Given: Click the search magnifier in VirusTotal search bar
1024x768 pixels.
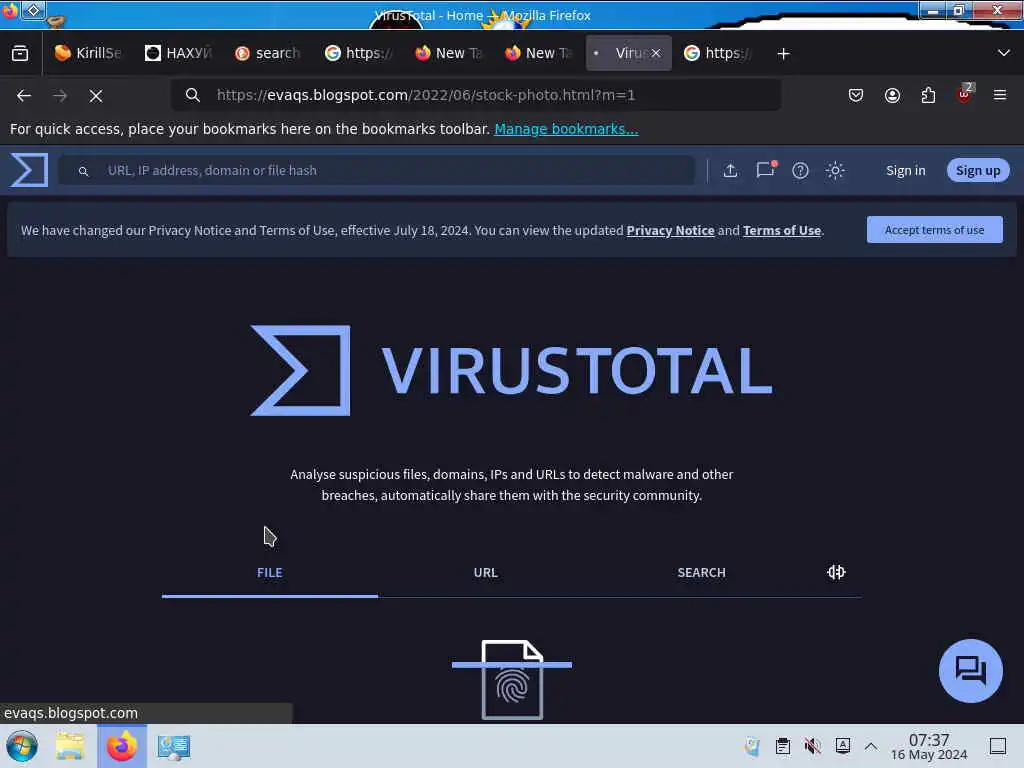Looking at the screenshot, I should point(83,171).
